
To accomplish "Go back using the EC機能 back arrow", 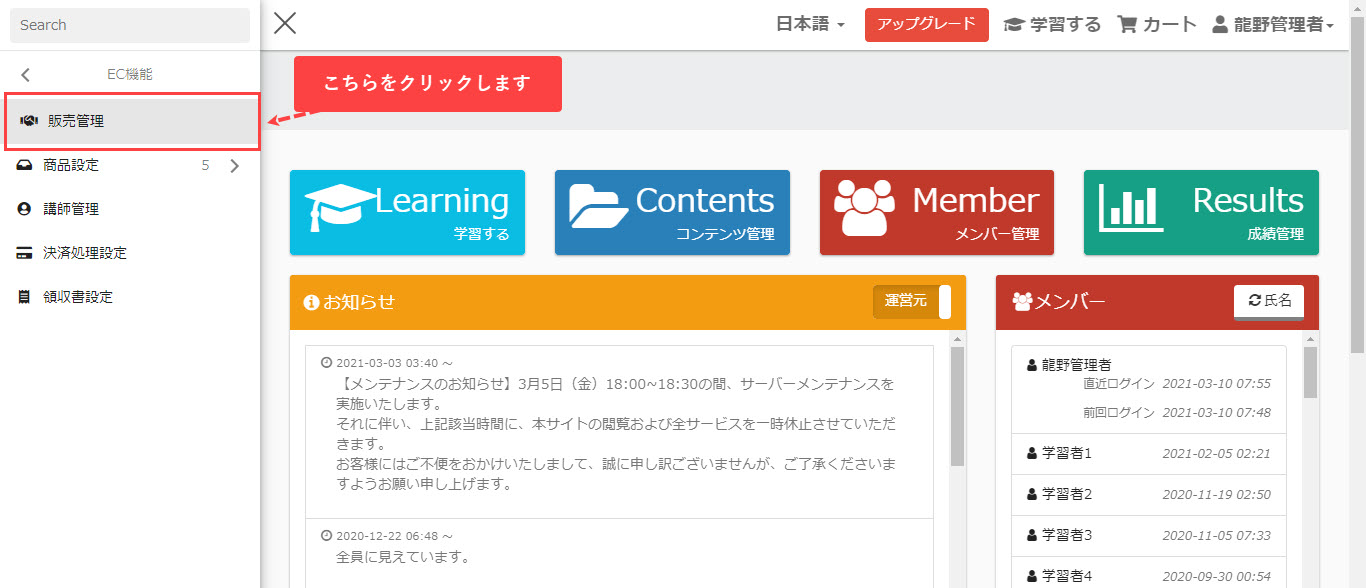I will (x=25, y=75).
